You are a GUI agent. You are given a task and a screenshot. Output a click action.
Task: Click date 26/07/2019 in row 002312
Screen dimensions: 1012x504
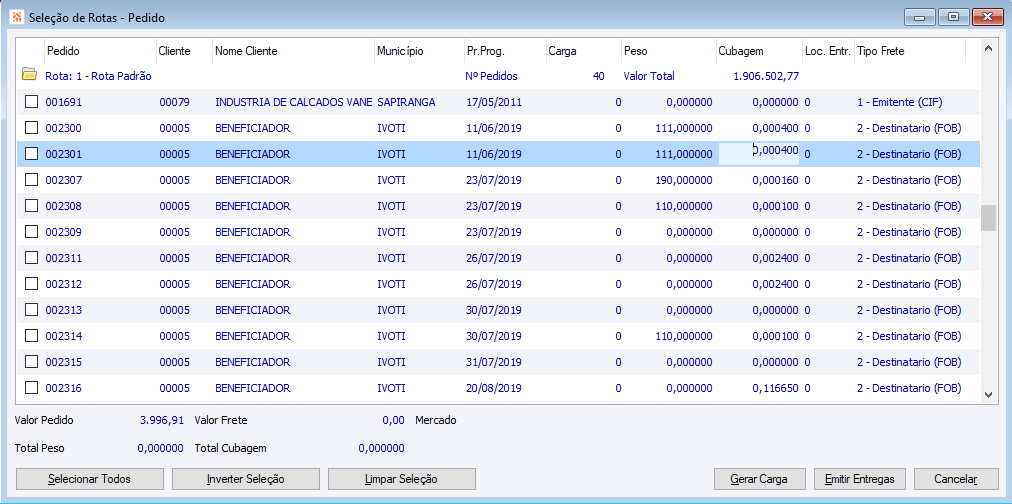coord(494,284)
